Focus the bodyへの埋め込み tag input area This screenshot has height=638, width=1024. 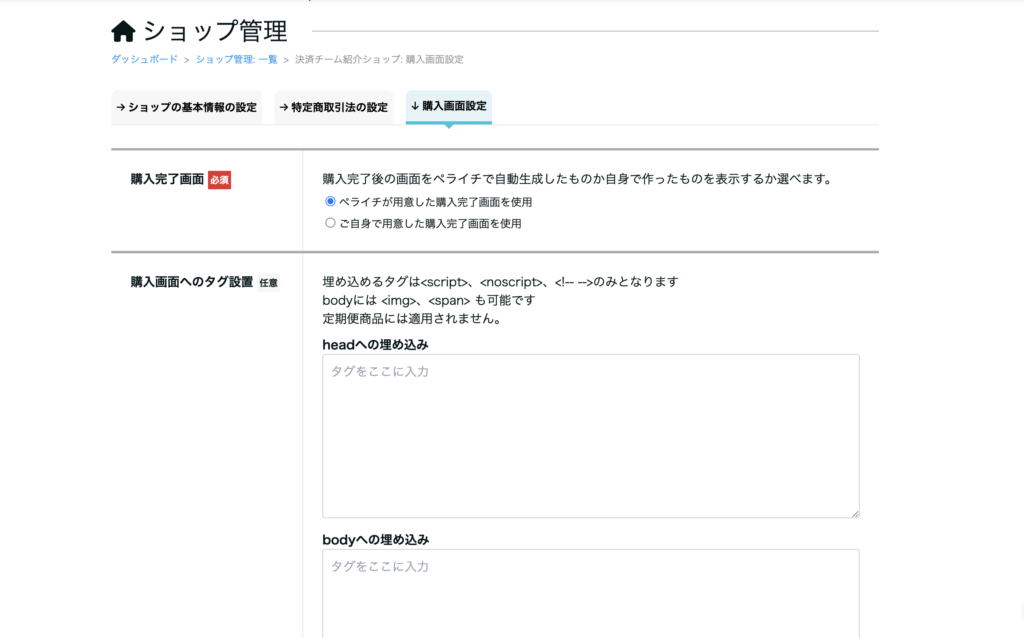click(590, 595)
